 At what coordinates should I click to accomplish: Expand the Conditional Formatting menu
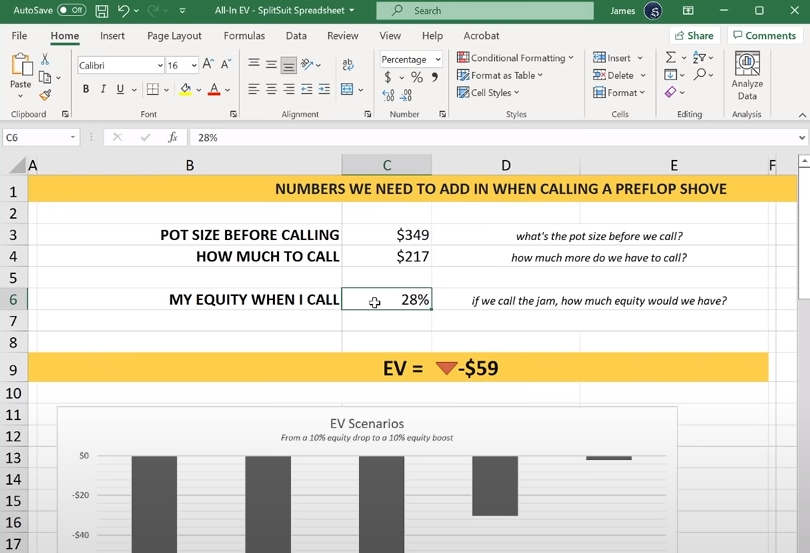click(516, 58)
